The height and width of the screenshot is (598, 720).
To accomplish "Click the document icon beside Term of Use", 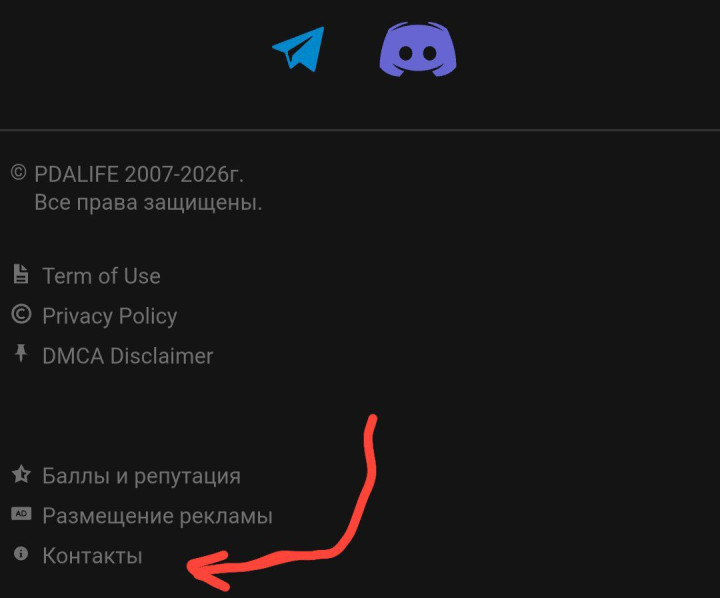I will tap(21, 274).
